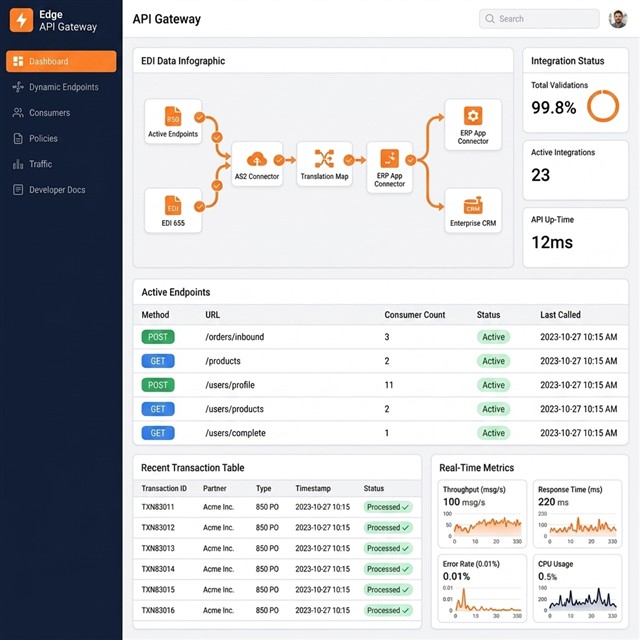Viewport: 640px width, 640px height.
Task: Click the Policies document icon
Action: [18, 139]
